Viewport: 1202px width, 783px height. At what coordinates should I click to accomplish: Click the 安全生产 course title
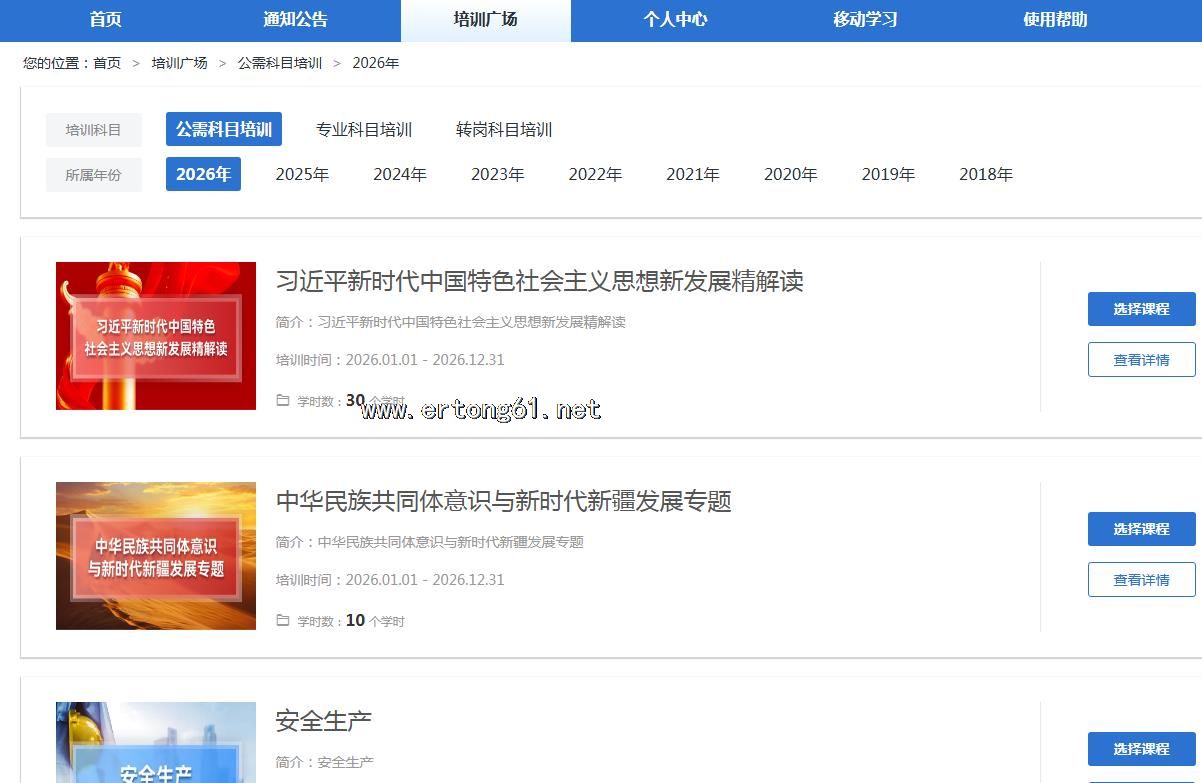(324, 721)
